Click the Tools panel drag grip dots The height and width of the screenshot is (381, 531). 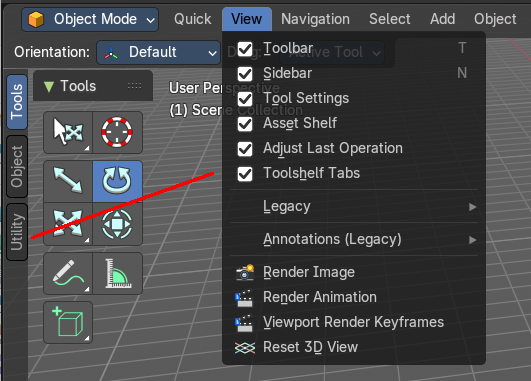[134, 86]
